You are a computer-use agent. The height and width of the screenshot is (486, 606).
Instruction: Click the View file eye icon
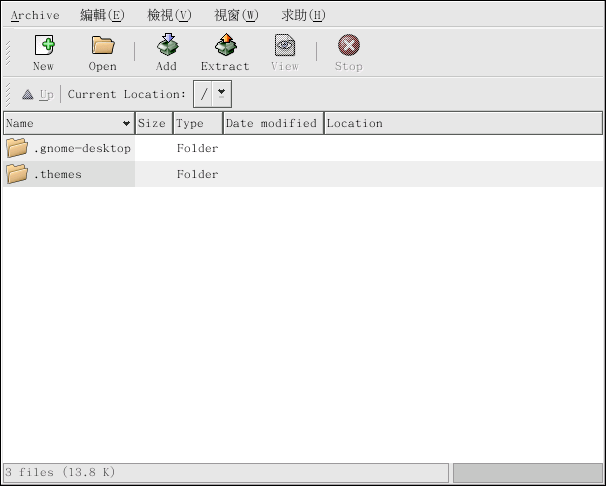click(x=285, y=46)
